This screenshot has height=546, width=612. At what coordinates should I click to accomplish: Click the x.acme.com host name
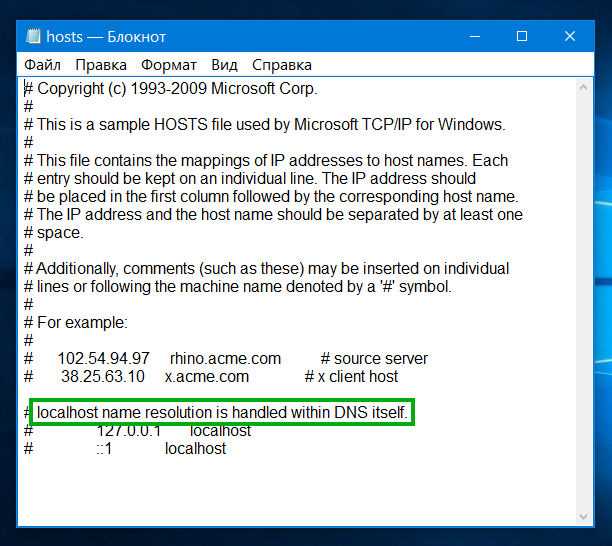(x=207, y=376)
